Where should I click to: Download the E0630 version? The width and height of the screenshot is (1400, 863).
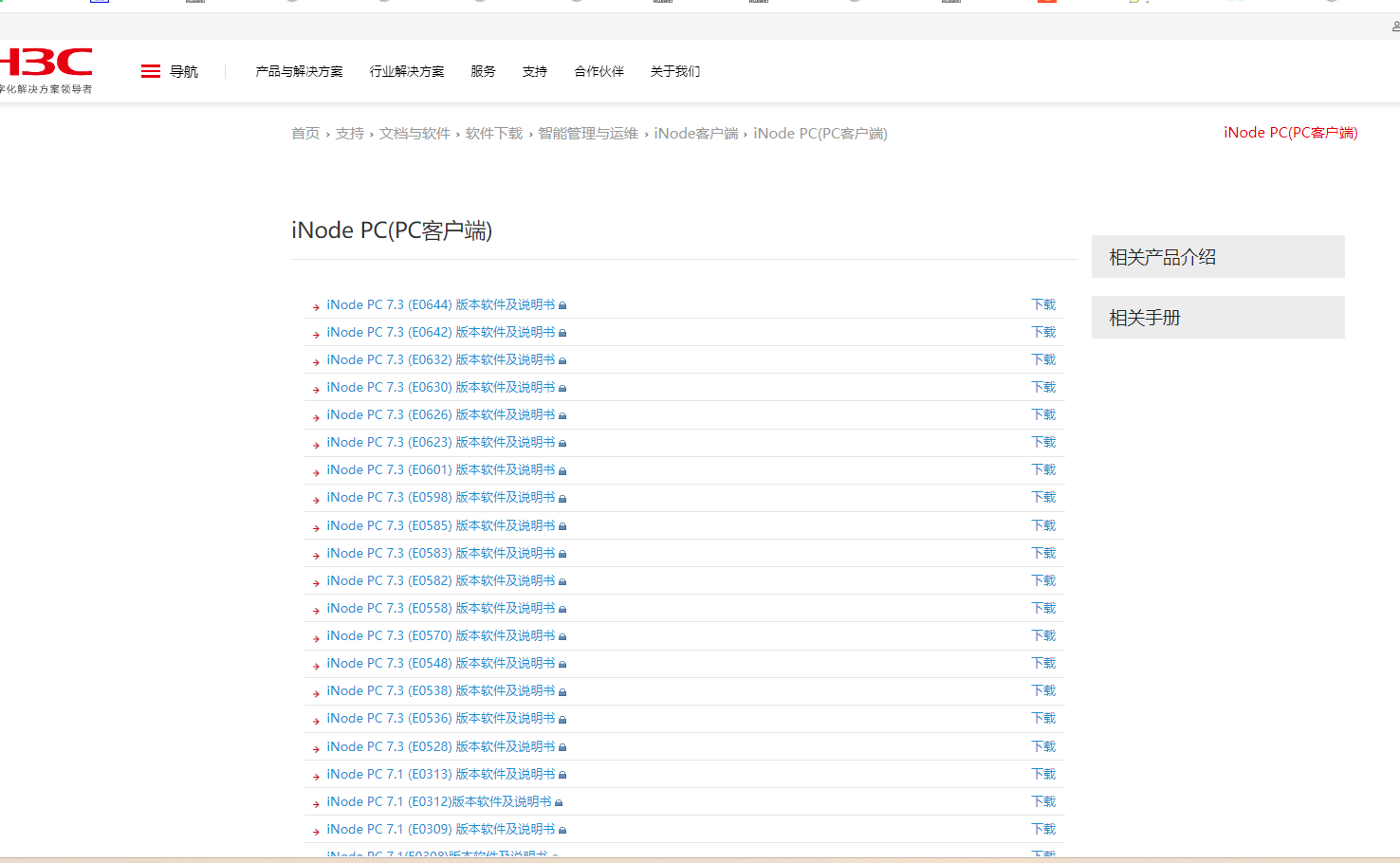click(x=1043, y=387)
